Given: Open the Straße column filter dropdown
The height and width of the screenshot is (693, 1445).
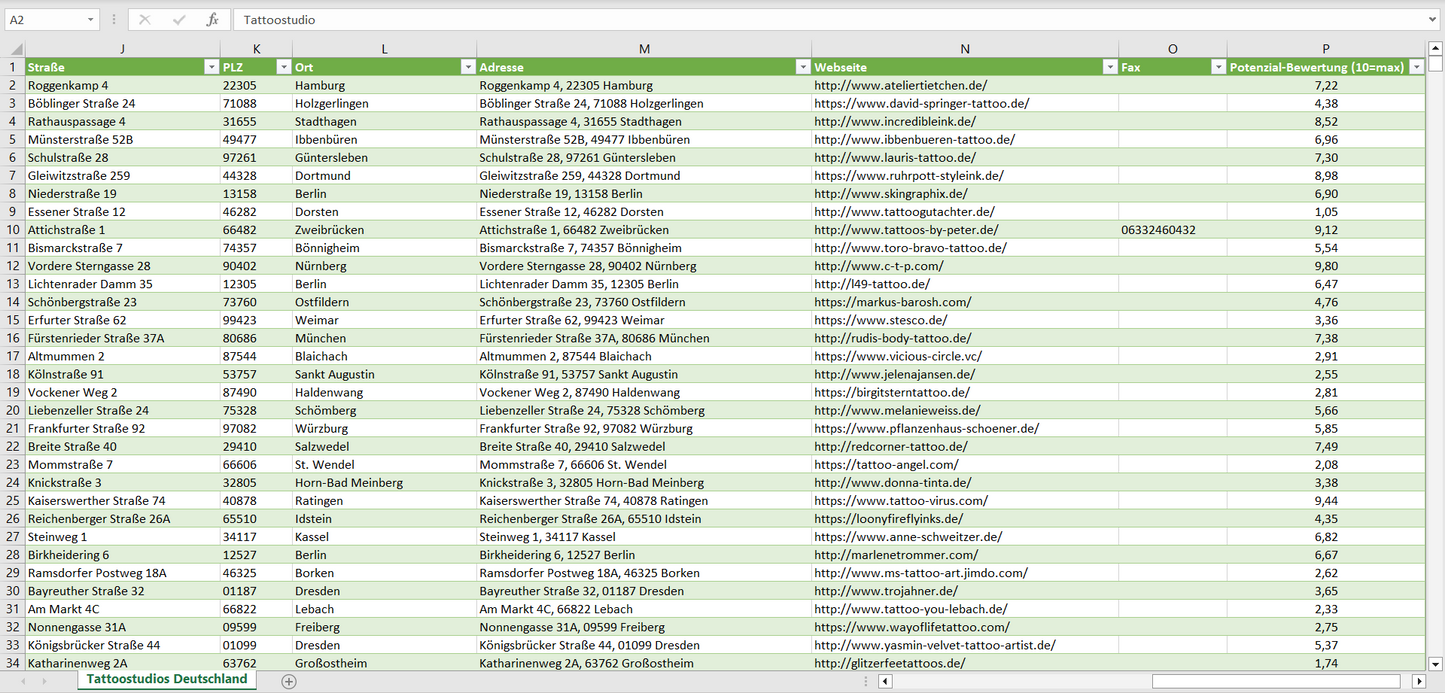Looking at the screenshot, I should (x=210, y=67).
